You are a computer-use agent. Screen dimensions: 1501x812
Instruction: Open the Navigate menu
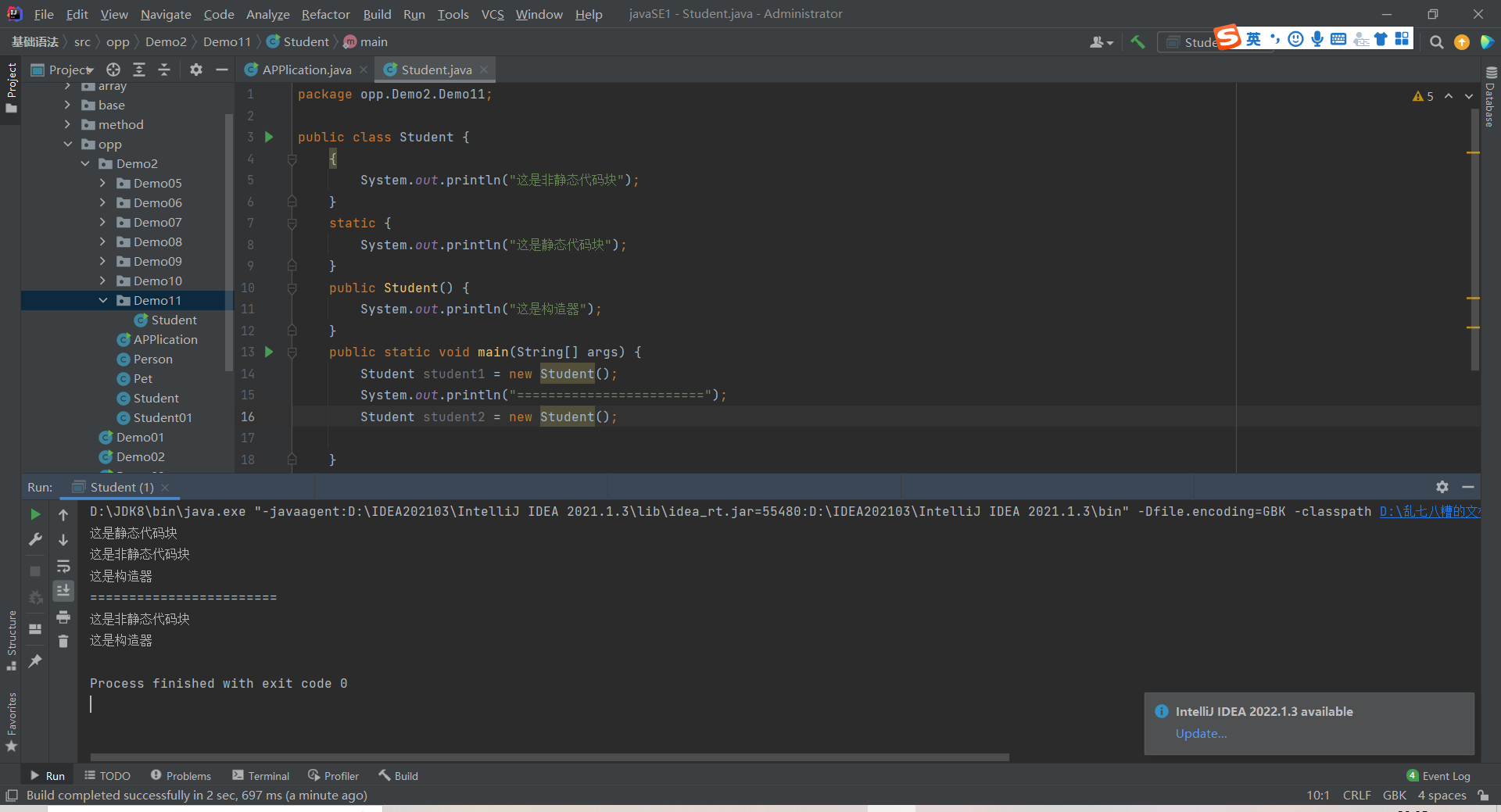(166, 14)
